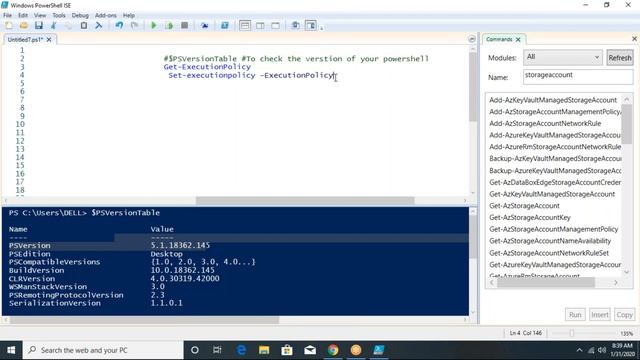Open Google Chrome from the taskbar
640x360 pixels.
point(333,350)
